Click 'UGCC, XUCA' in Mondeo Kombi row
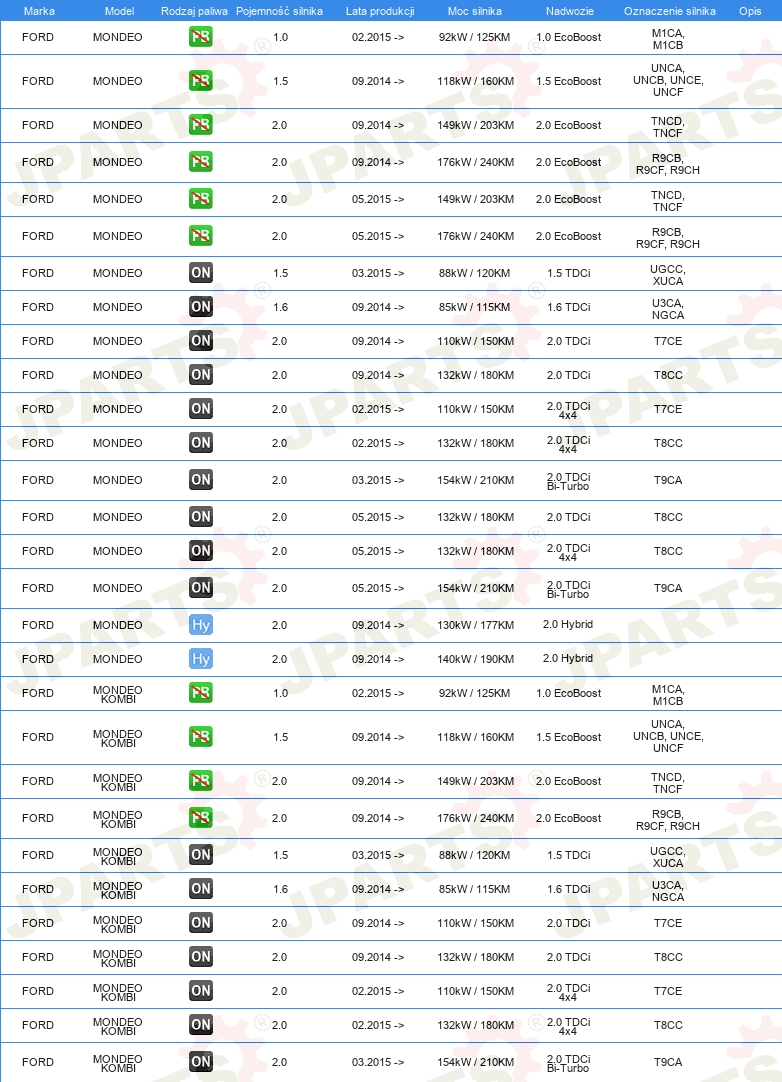Viewport: 782px width, 1082px height. click(x=668, y=857)
